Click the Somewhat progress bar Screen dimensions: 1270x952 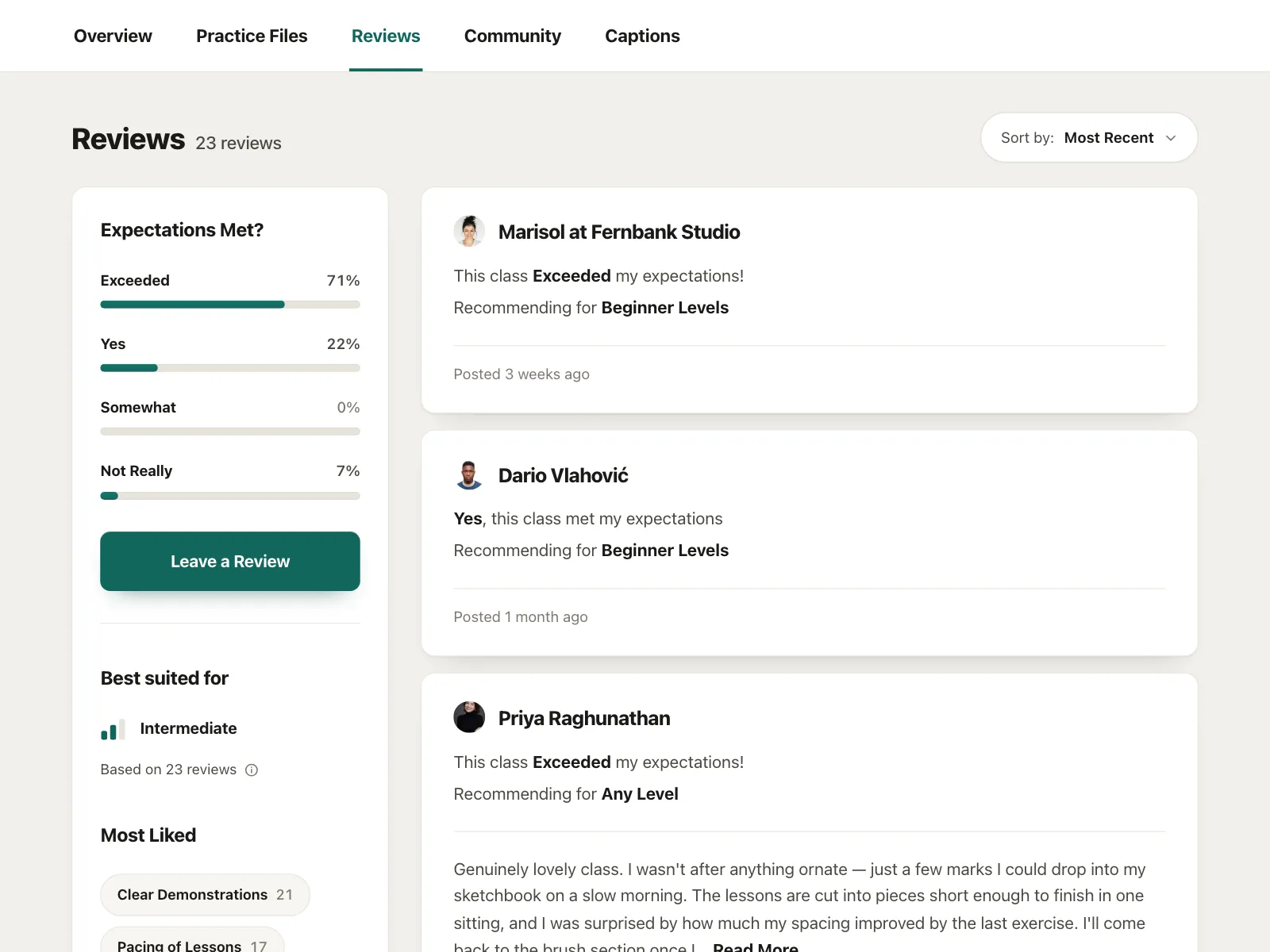[x=230, y=432]
